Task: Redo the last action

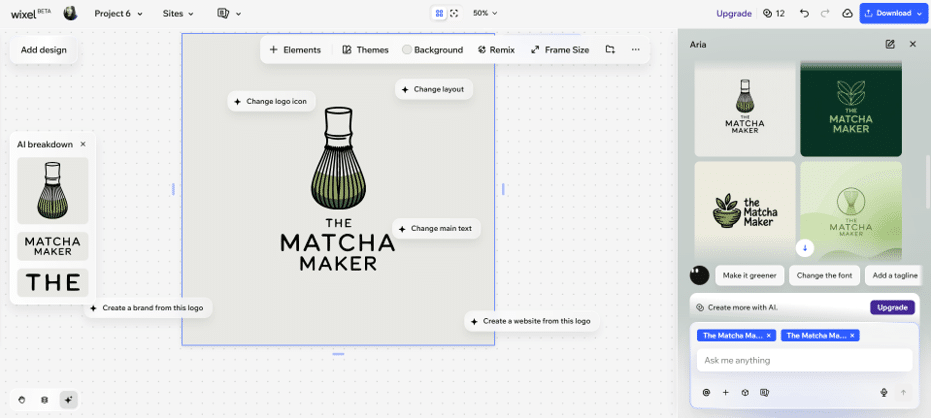Action: tap(825, 14)
